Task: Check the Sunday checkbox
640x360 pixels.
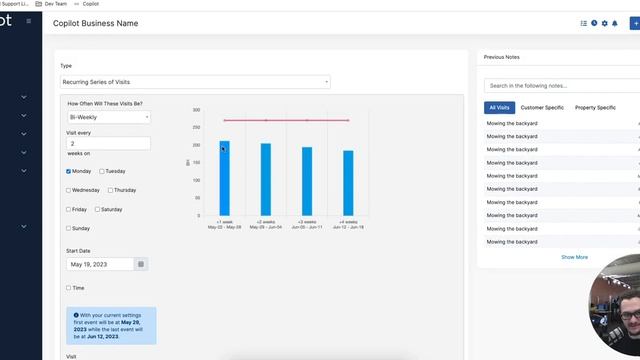Action: [x=69, y=228]
